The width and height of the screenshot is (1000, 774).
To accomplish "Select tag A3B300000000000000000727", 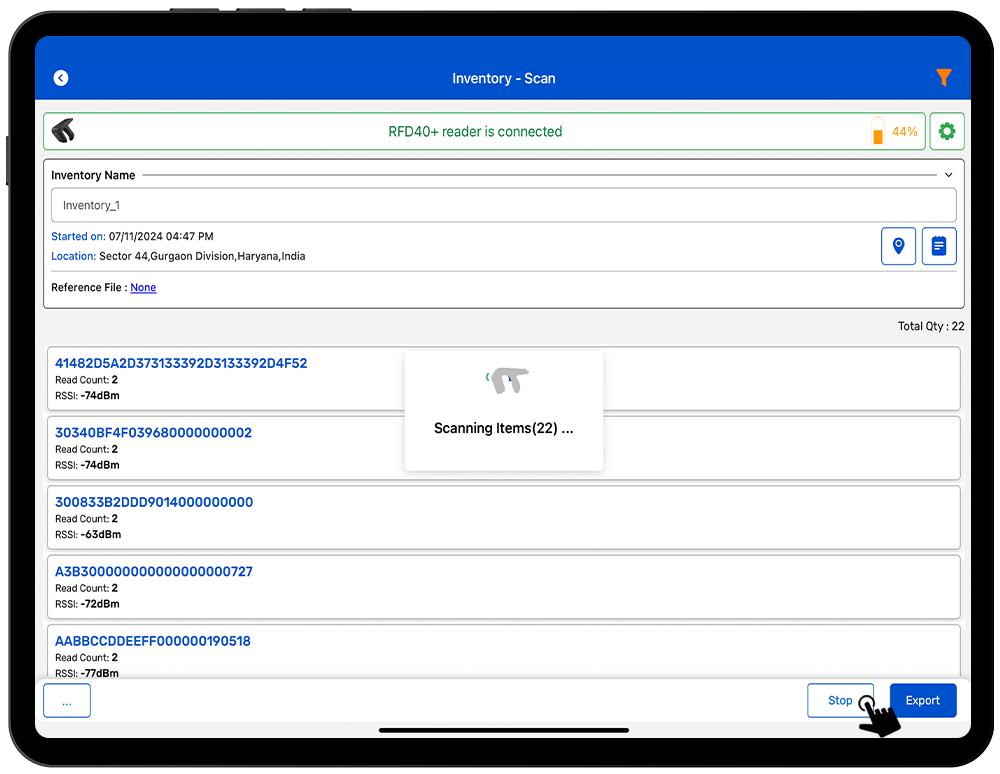I will pos(153,572).
